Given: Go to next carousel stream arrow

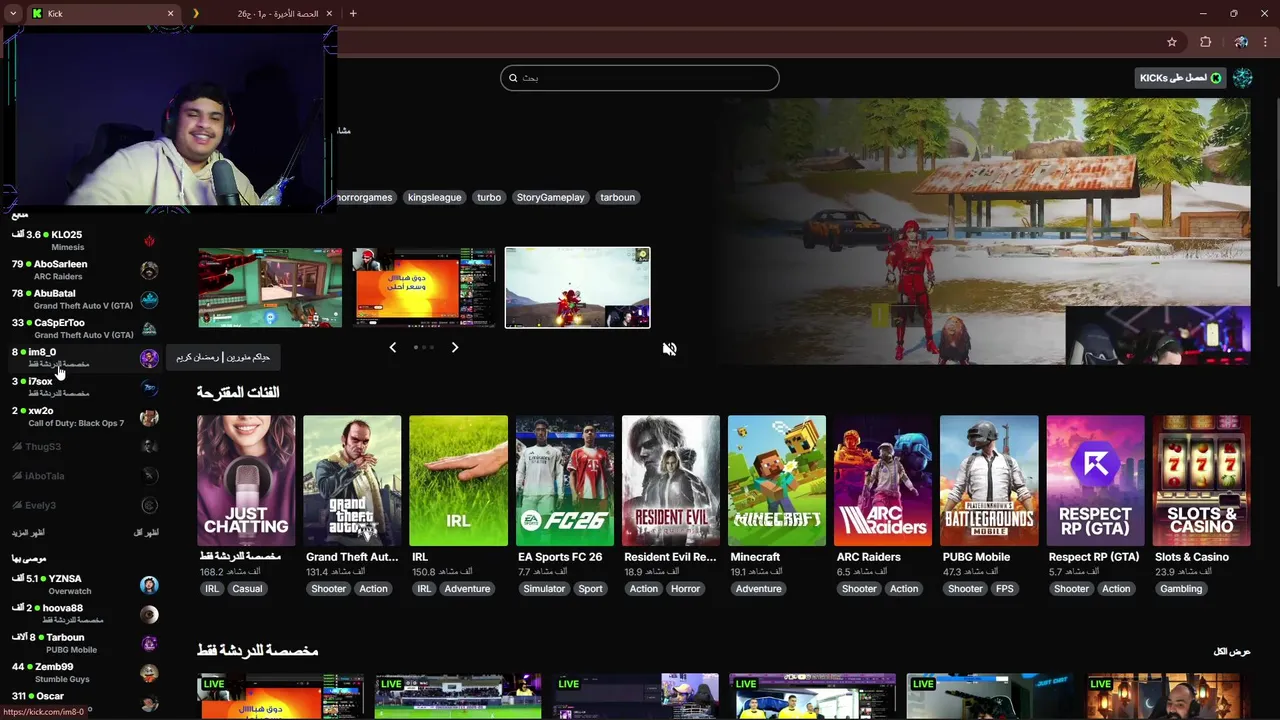Looking at the screenshot, I should pos(455,347).
